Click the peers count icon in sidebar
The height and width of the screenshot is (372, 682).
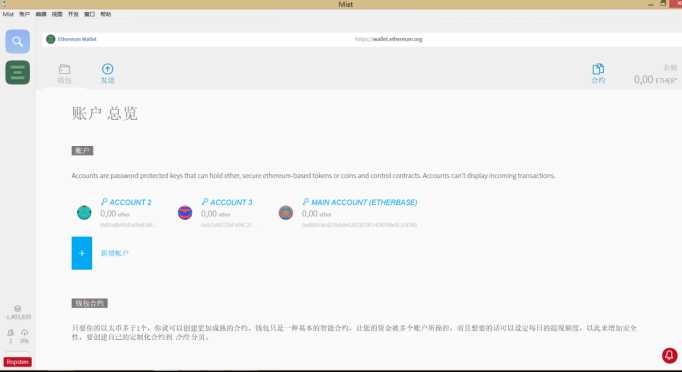[x=10, y=332]
